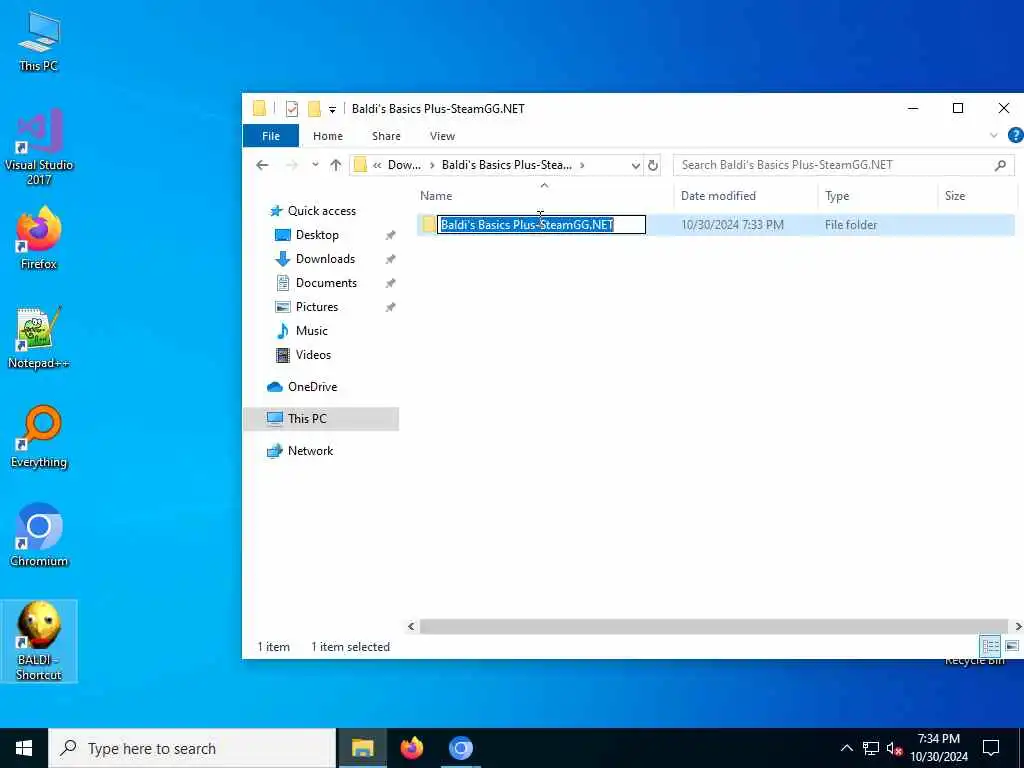Open the Windows Start menu
1024x768 pixels.
point(24,748)
